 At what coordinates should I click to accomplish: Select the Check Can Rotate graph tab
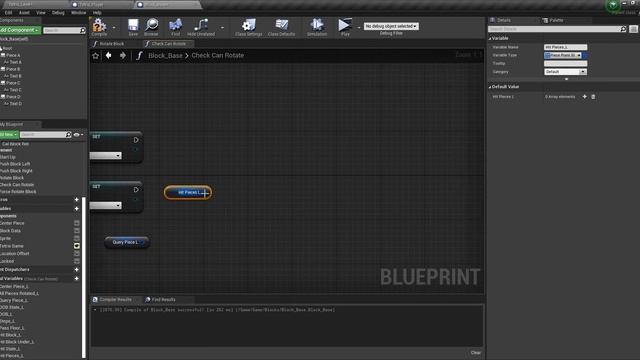coord(168,44)
